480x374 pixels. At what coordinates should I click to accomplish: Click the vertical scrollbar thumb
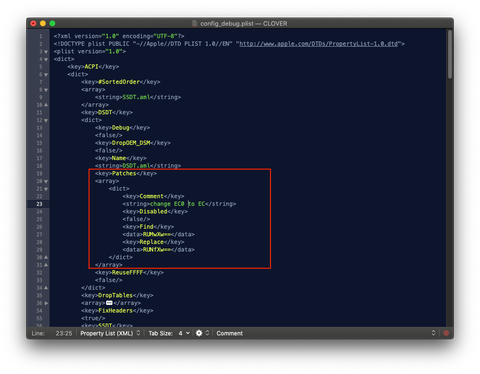(x=450, y=54)
